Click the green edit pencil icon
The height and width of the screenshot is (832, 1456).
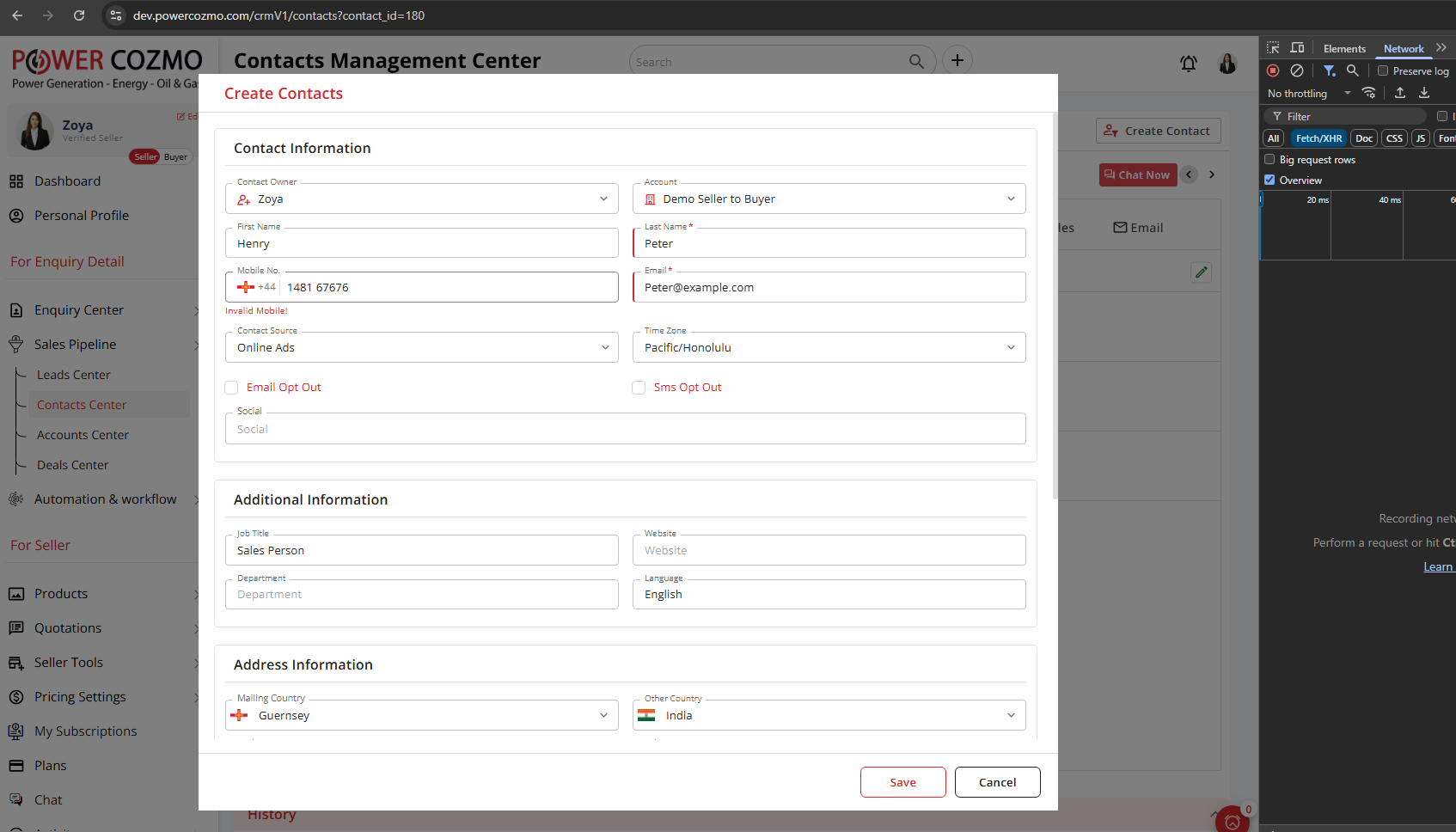[x=1201, y=272]
